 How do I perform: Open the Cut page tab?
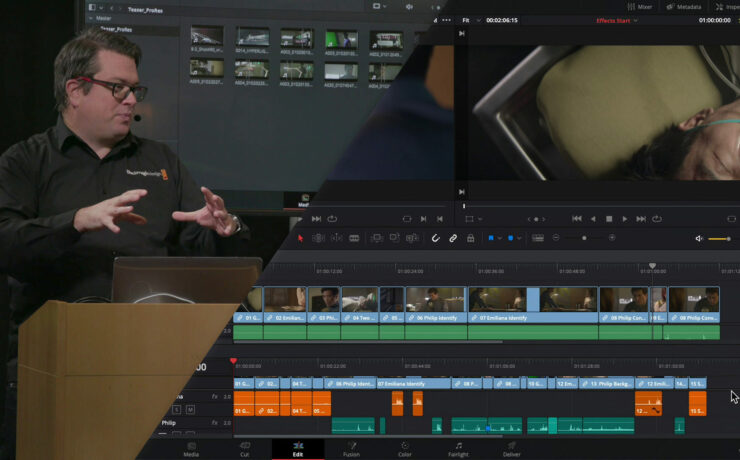[x=244, y=449]
